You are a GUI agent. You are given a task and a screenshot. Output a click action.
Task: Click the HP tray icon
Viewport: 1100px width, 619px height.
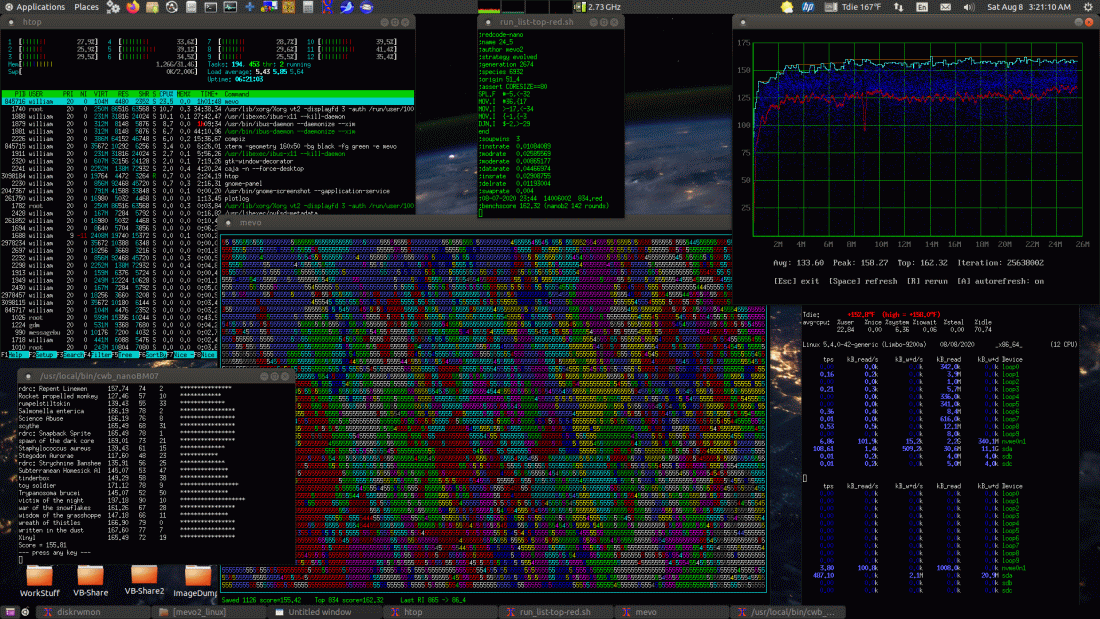[x=808, y=7]
